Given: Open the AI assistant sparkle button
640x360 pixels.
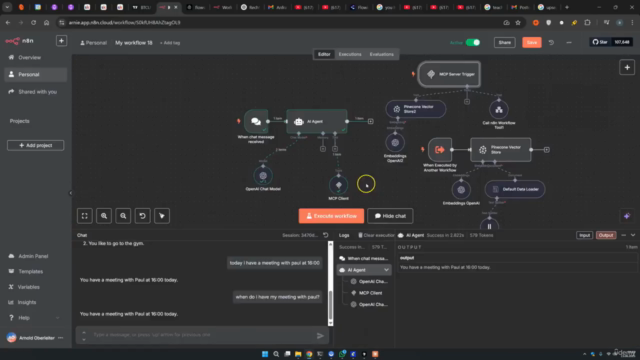Looking at the screenshot, I should click(627, 216).
